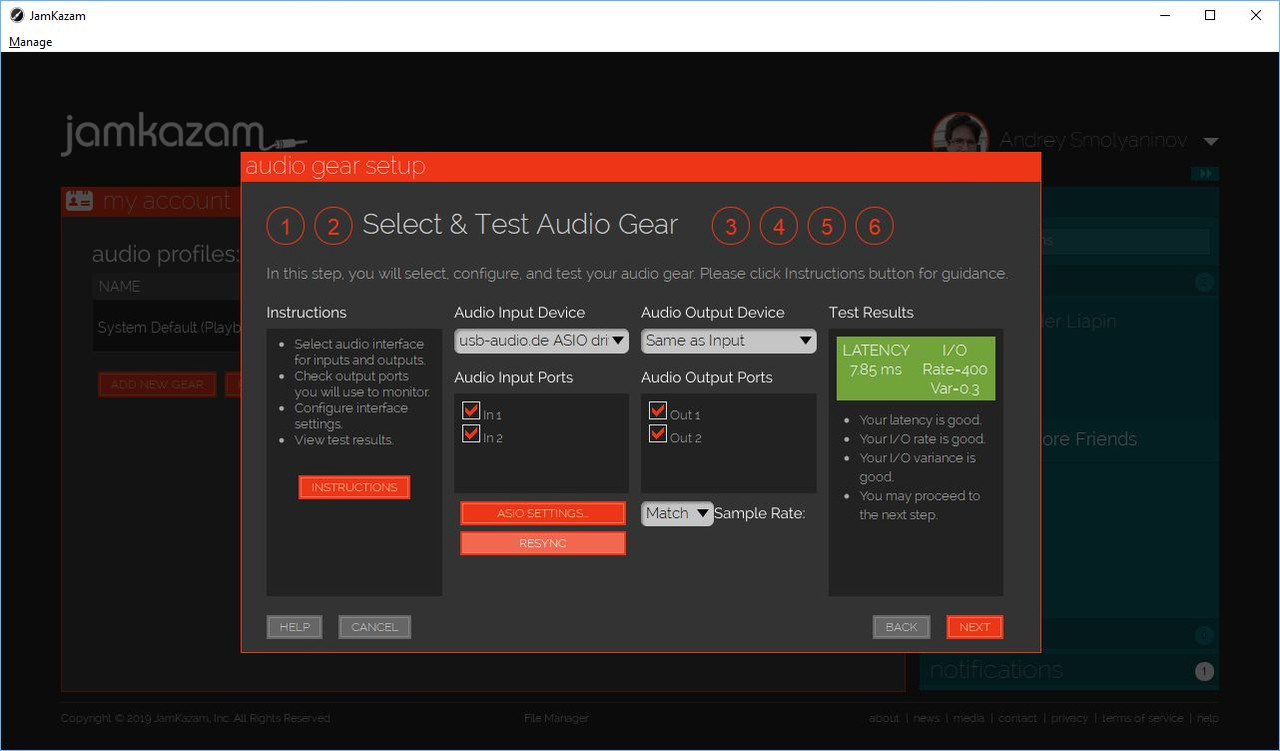Uncheck In 1 input port
The width and height of the screenshot is (1280, 751).
[471, 410]
